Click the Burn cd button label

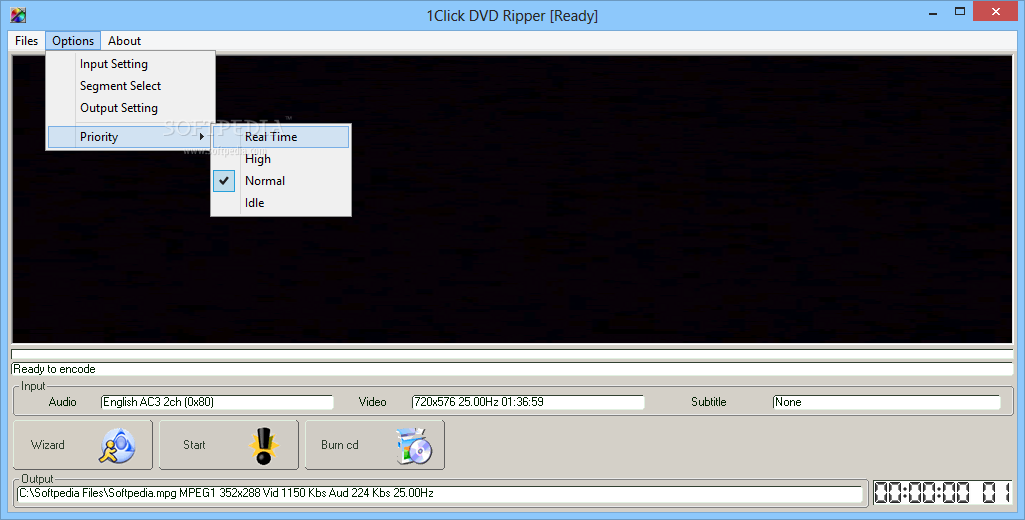(340, 445)
